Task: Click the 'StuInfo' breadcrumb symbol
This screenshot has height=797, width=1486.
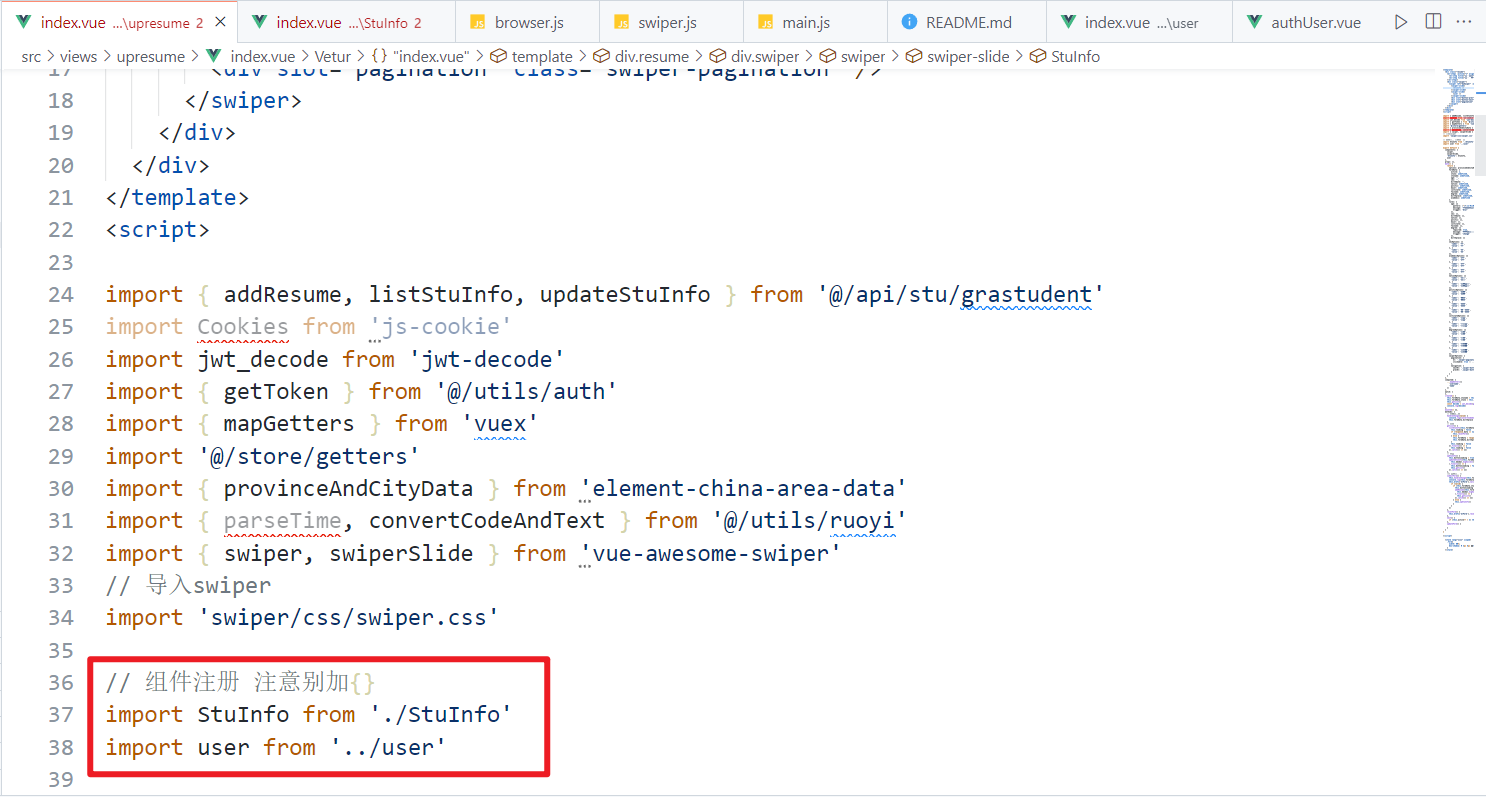Action: pos(1075,57)
